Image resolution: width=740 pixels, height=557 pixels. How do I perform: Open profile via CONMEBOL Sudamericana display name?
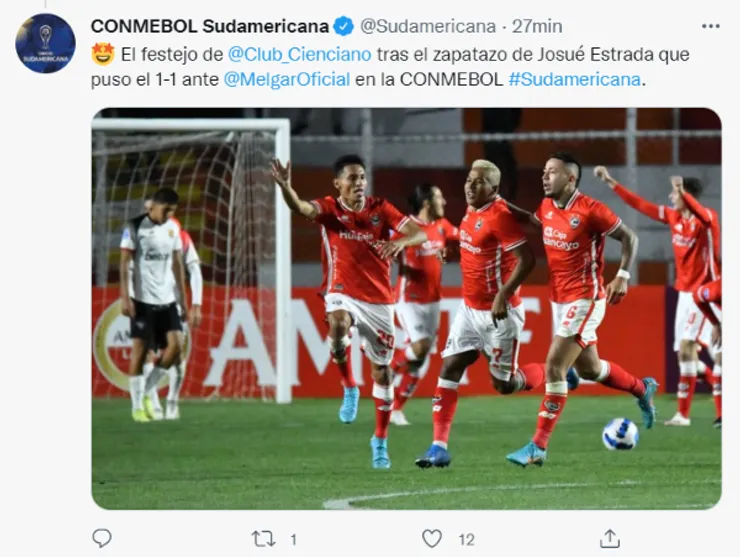point(210,26)
